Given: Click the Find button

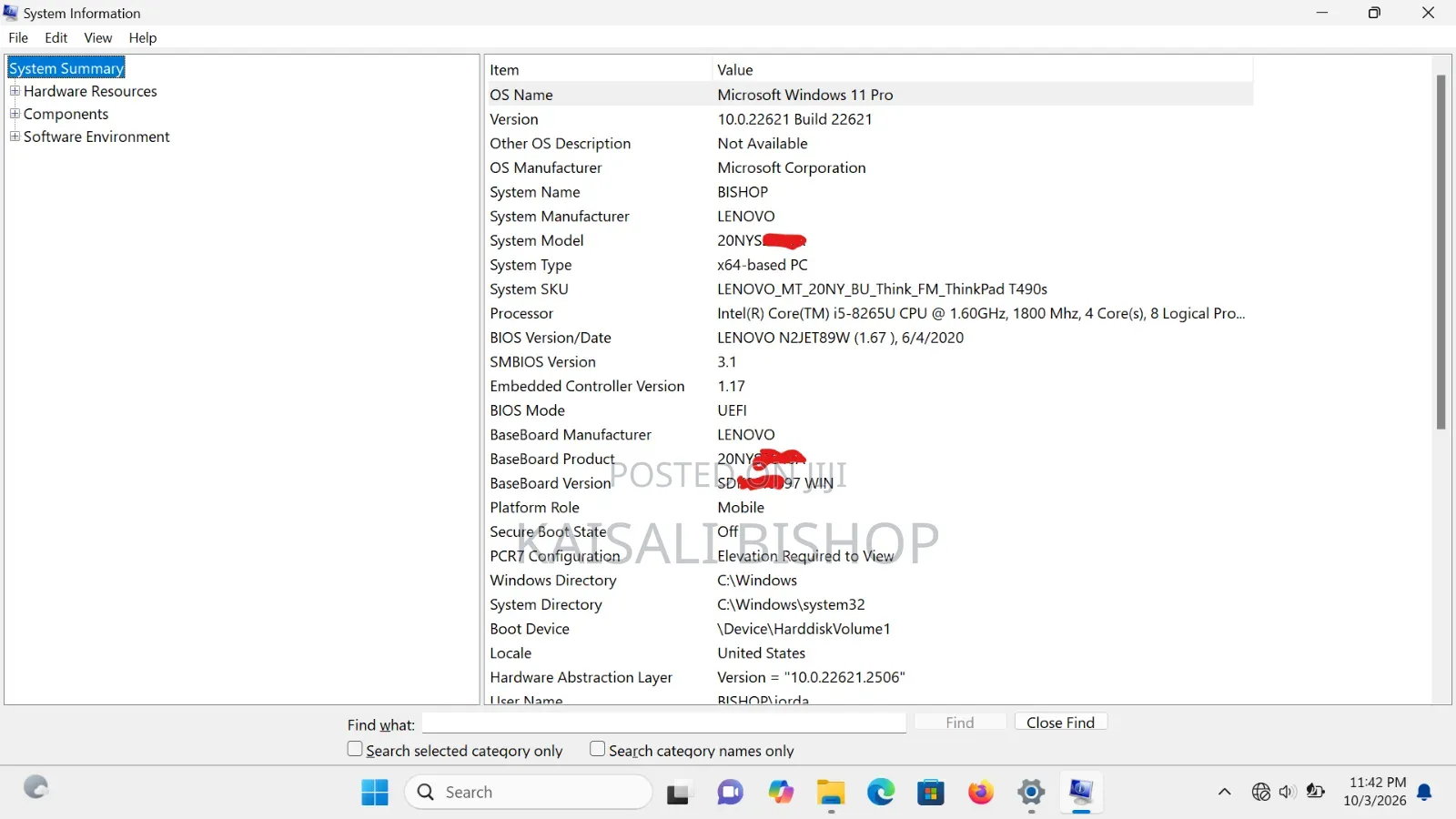Looking at the screenshot, I should tap(960, 723).
